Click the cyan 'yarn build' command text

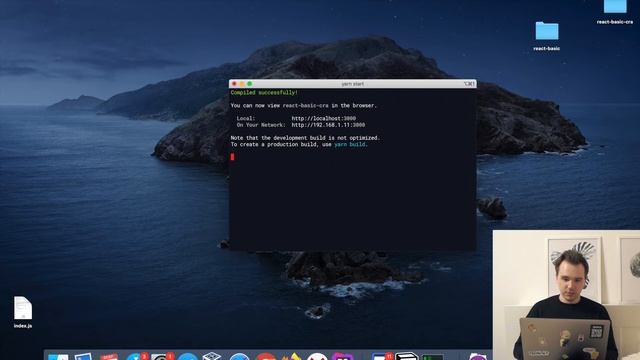click(x=350, y=144)
